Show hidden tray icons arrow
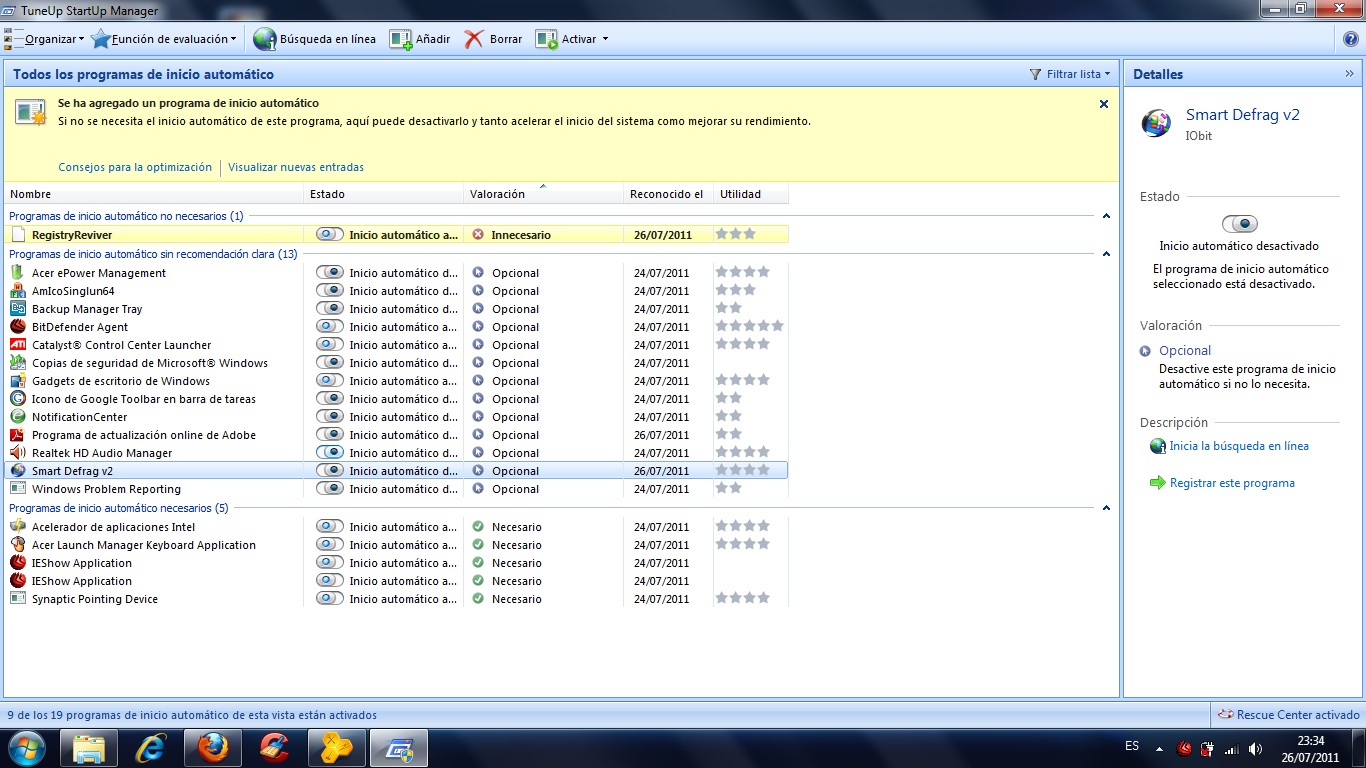The width and height of the screenshot is (1366, 768). pyautogui.click(x=1159, y=748)
